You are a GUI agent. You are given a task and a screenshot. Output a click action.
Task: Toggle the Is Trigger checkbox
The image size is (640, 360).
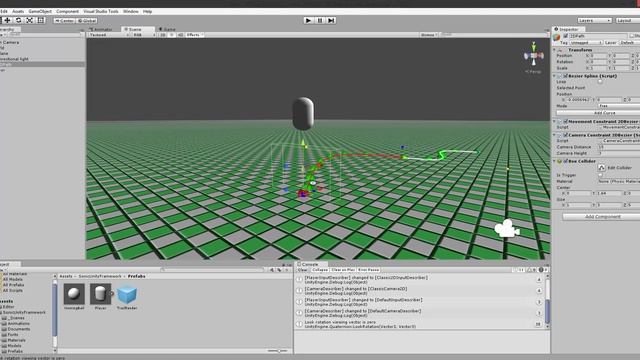click(600, 175)
